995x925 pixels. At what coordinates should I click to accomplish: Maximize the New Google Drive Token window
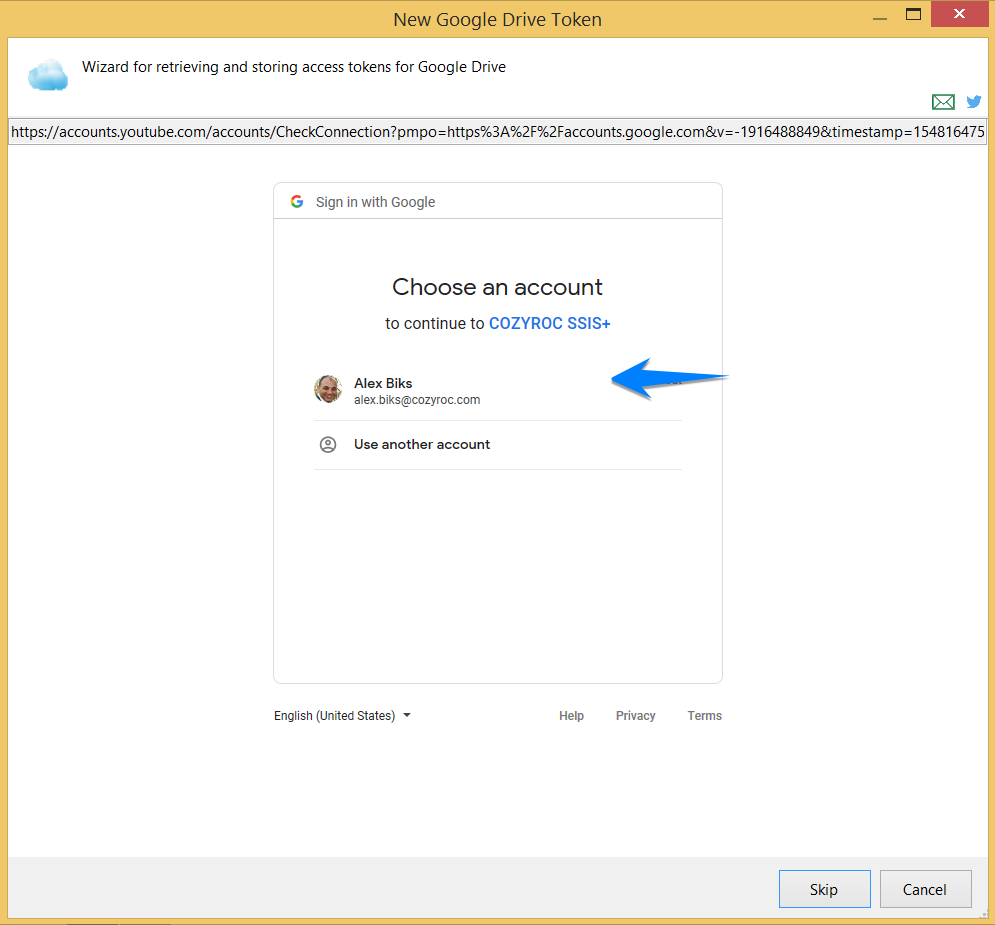913,15
